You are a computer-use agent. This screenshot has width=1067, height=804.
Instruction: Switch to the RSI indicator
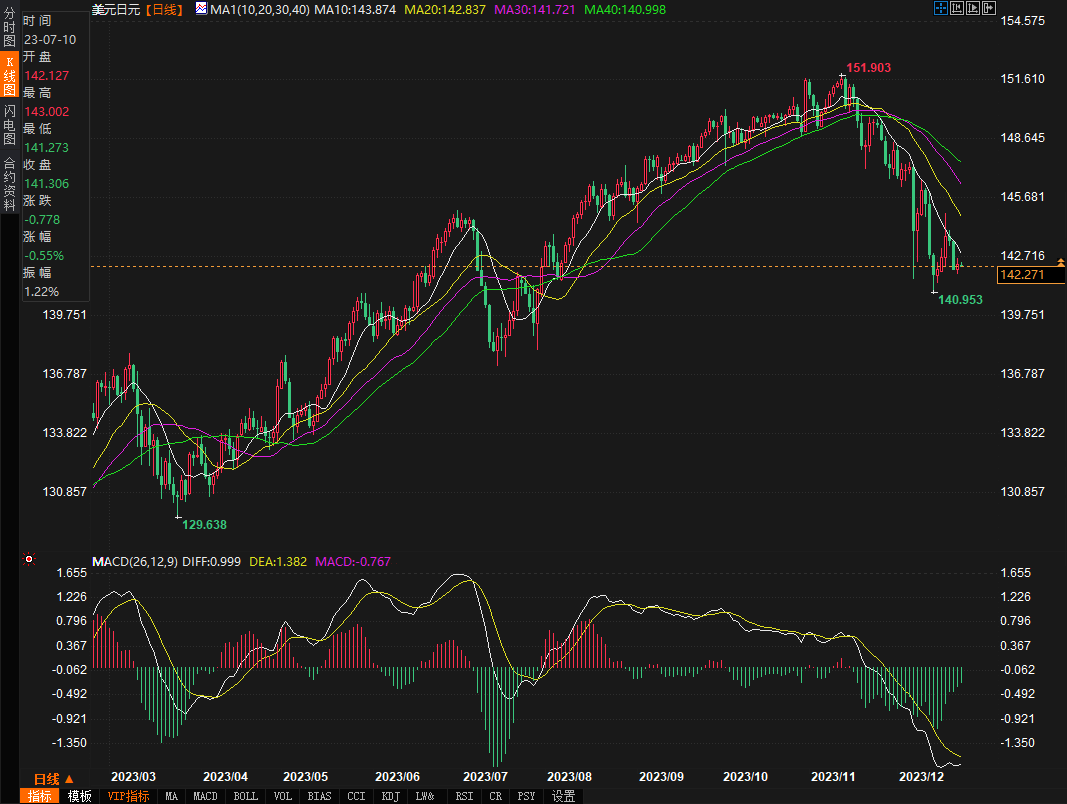click(x=464, y=796)
